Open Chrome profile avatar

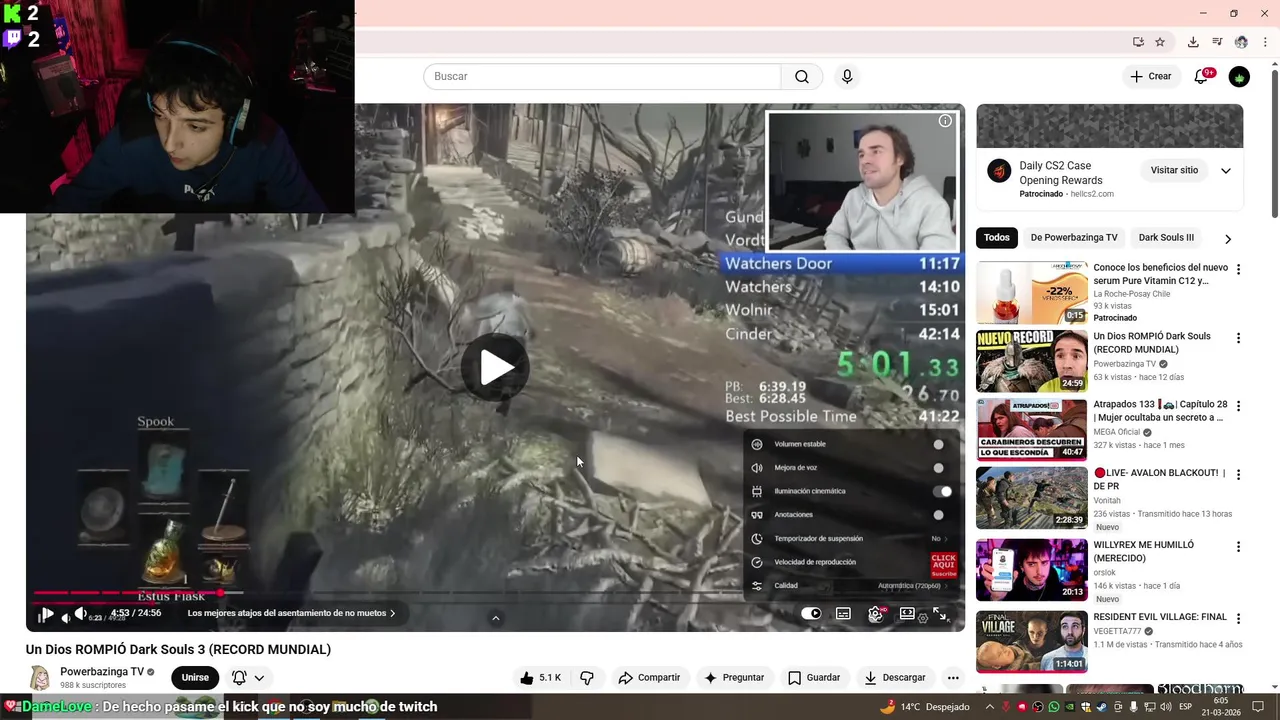(1241, 42)
